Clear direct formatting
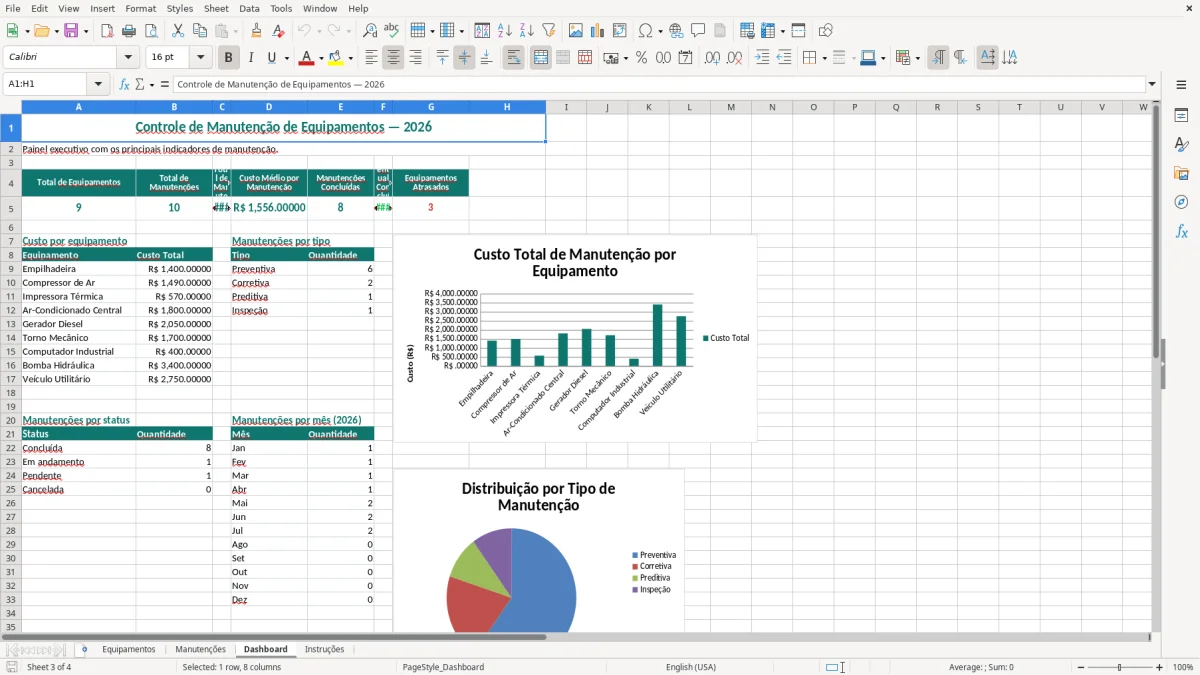 [x=279, y=31]
